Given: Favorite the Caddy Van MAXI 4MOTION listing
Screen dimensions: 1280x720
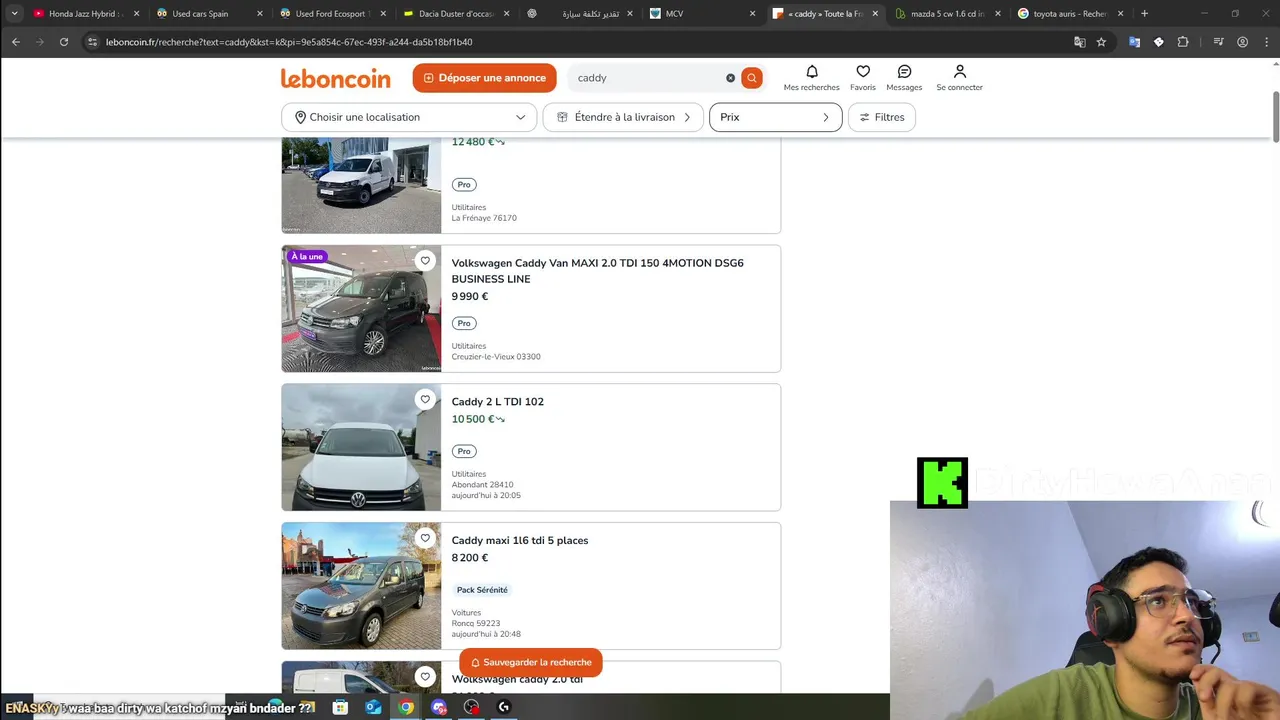Looking at the screenshot, I should (x=425, y=261).
